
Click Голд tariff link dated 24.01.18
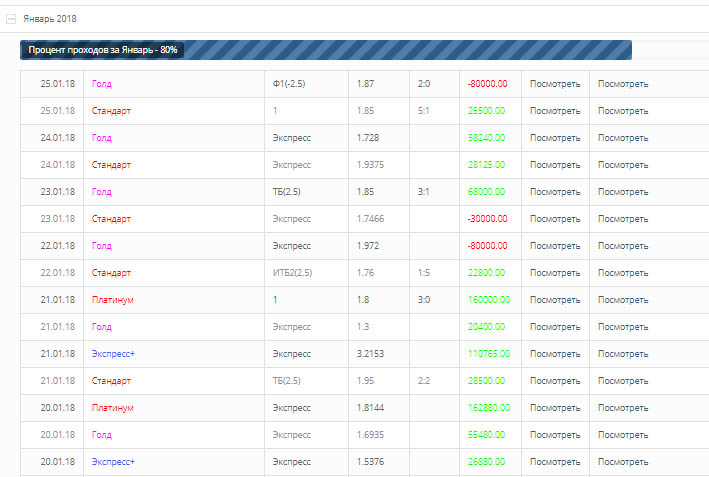[102, 138]
